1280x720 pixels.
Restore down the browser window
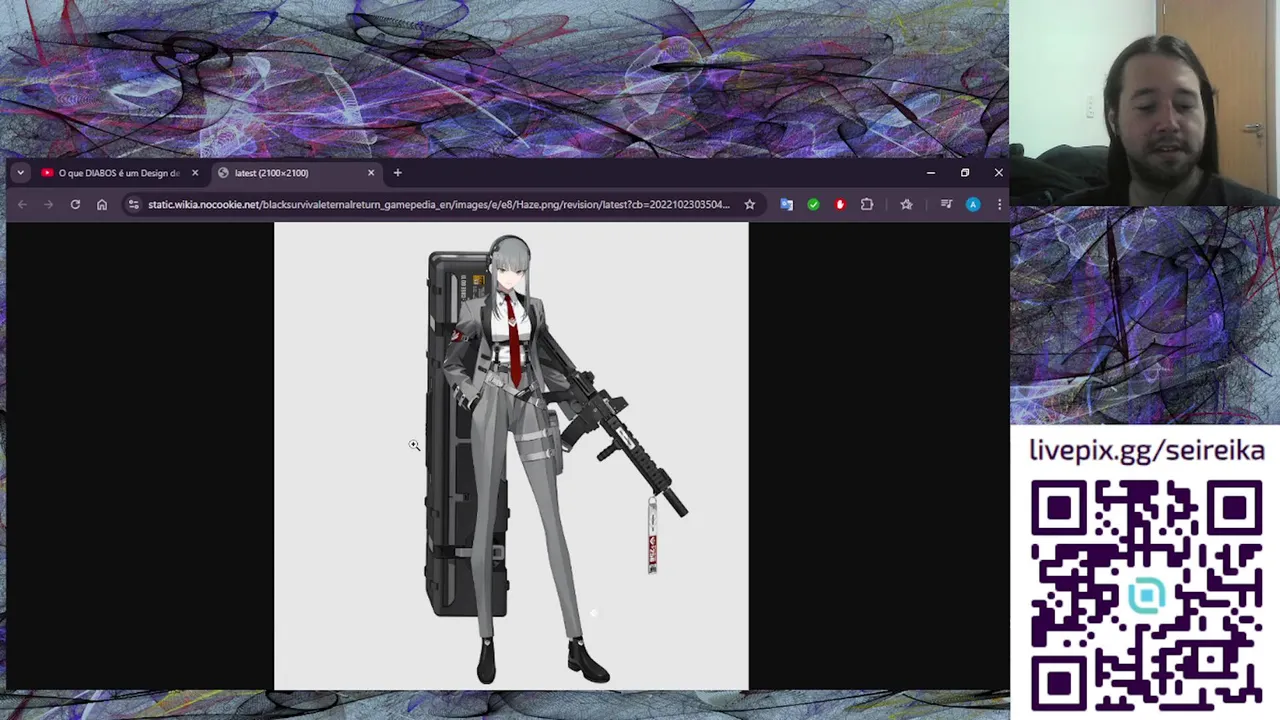click(965, 173)
